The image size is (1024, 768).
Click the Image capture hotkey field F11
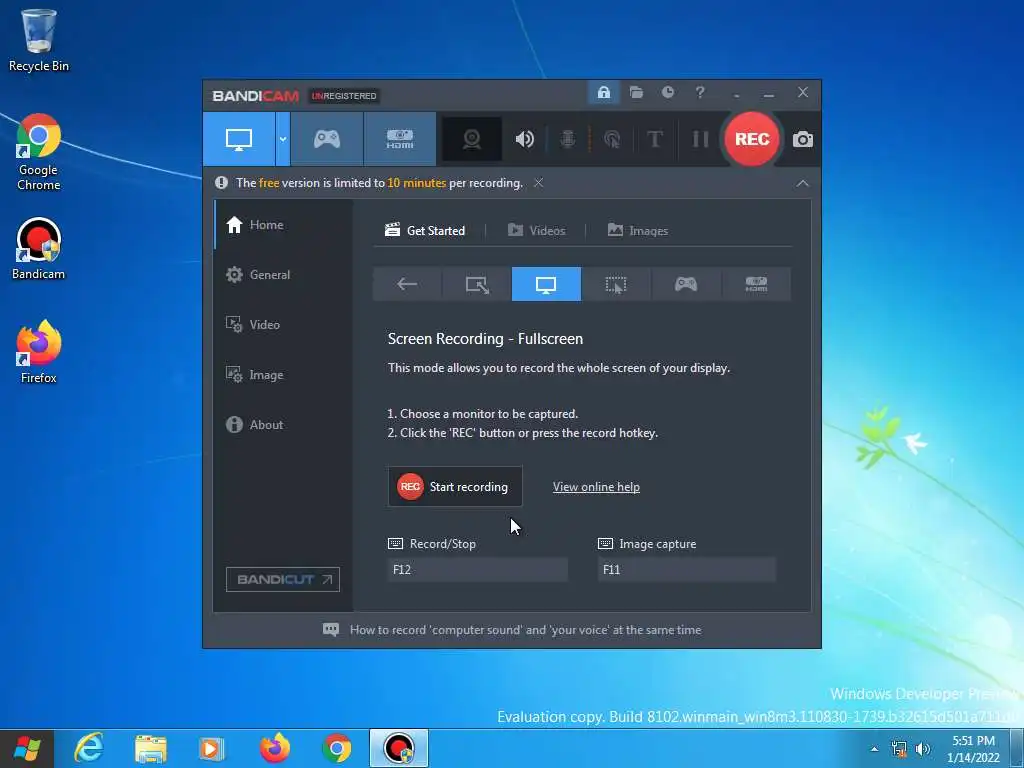686,569
